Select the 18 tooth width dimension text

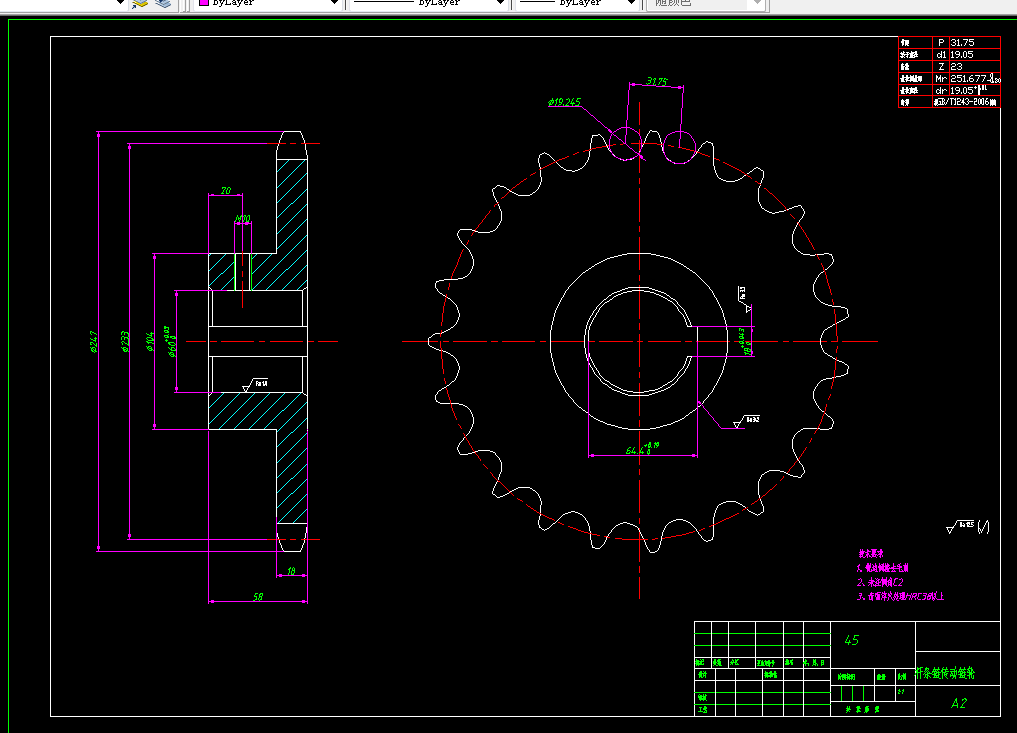[291, 571]
